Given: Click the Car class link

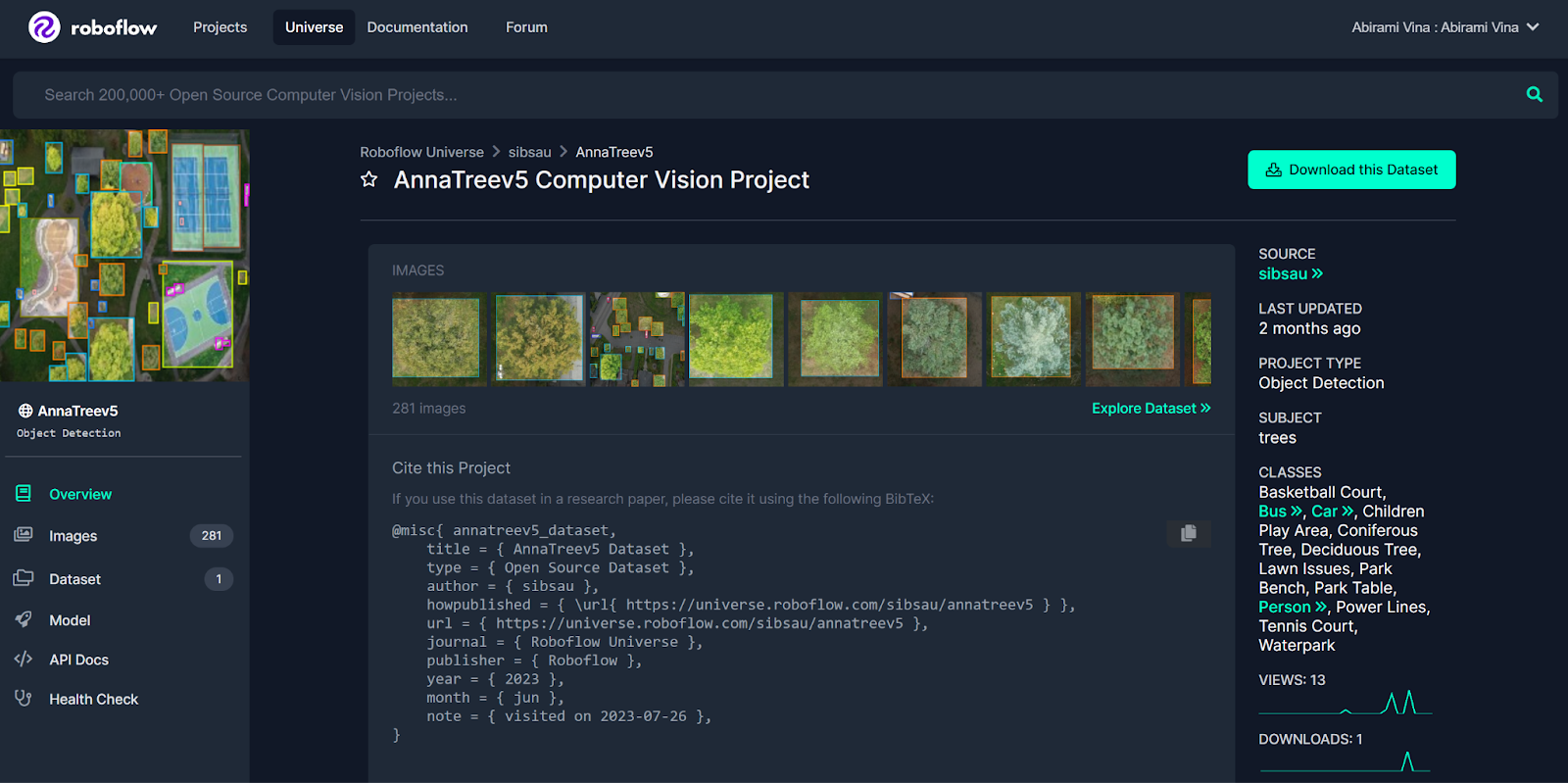Looking at the screenshot, I should [1333, 511].
